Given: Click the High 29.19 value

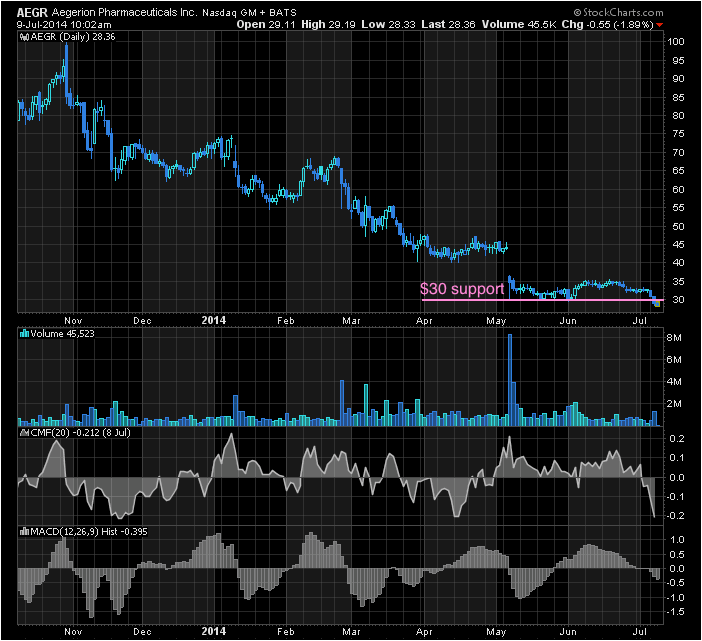Looking at the screenshot, I should tap(328, 25).
